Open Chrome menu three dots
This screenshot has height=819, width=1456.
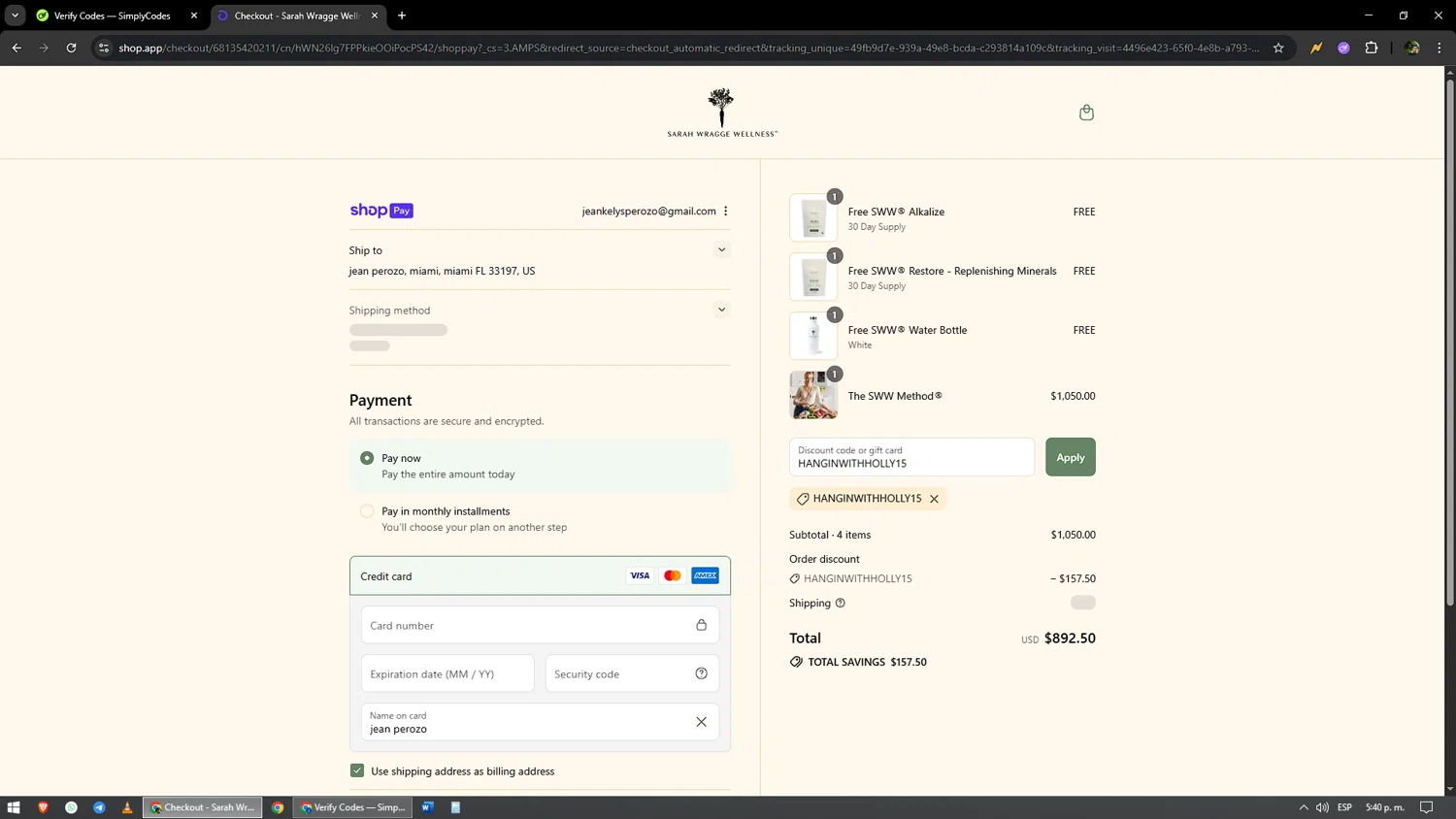pyautogui.click(x=1439, y=48)
